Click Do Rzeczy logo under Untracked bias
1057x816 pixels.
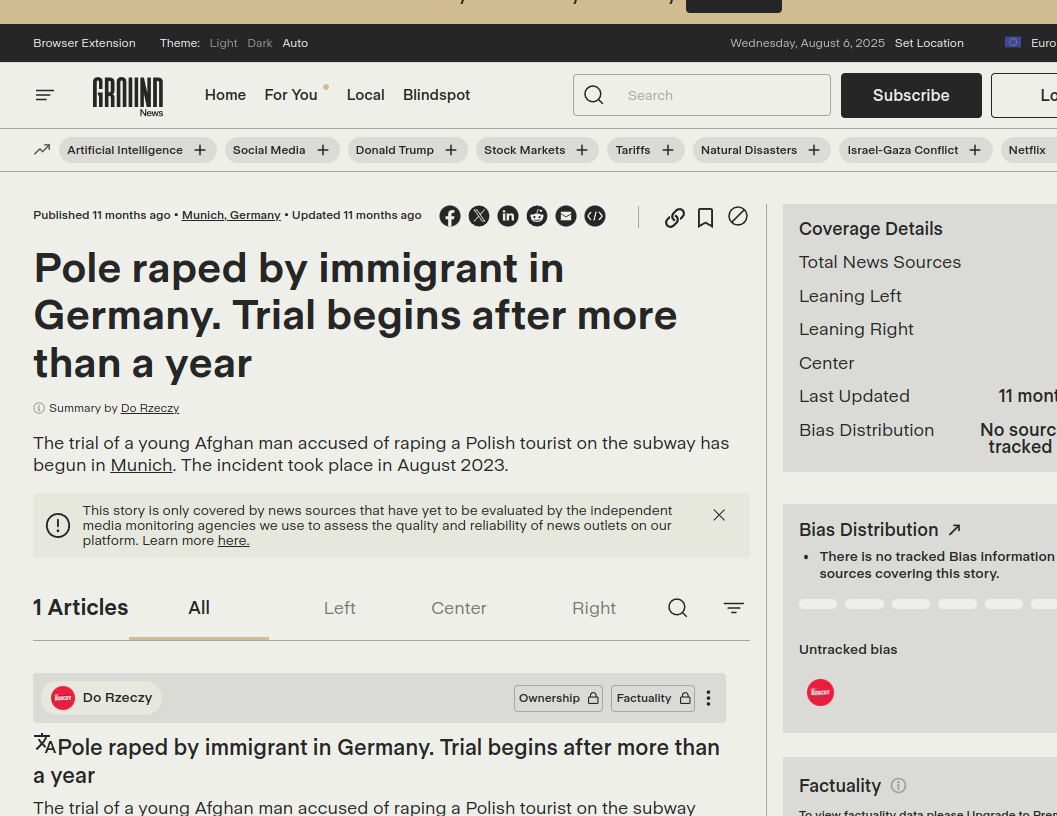point(820,693)
